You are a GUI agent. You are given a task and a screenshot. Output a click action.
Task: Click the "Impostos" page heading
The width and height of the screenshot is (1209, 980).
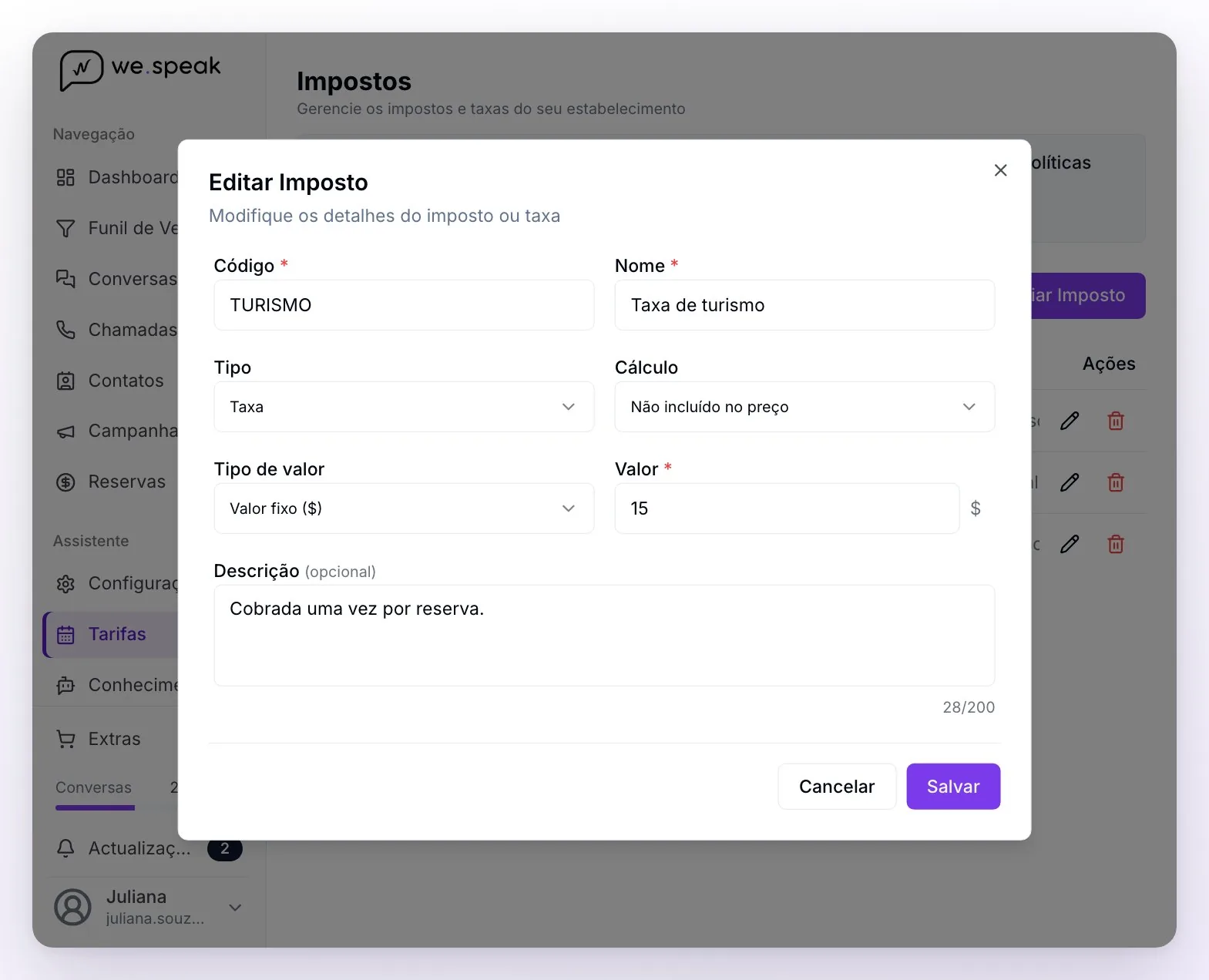(x=354, y=82)
